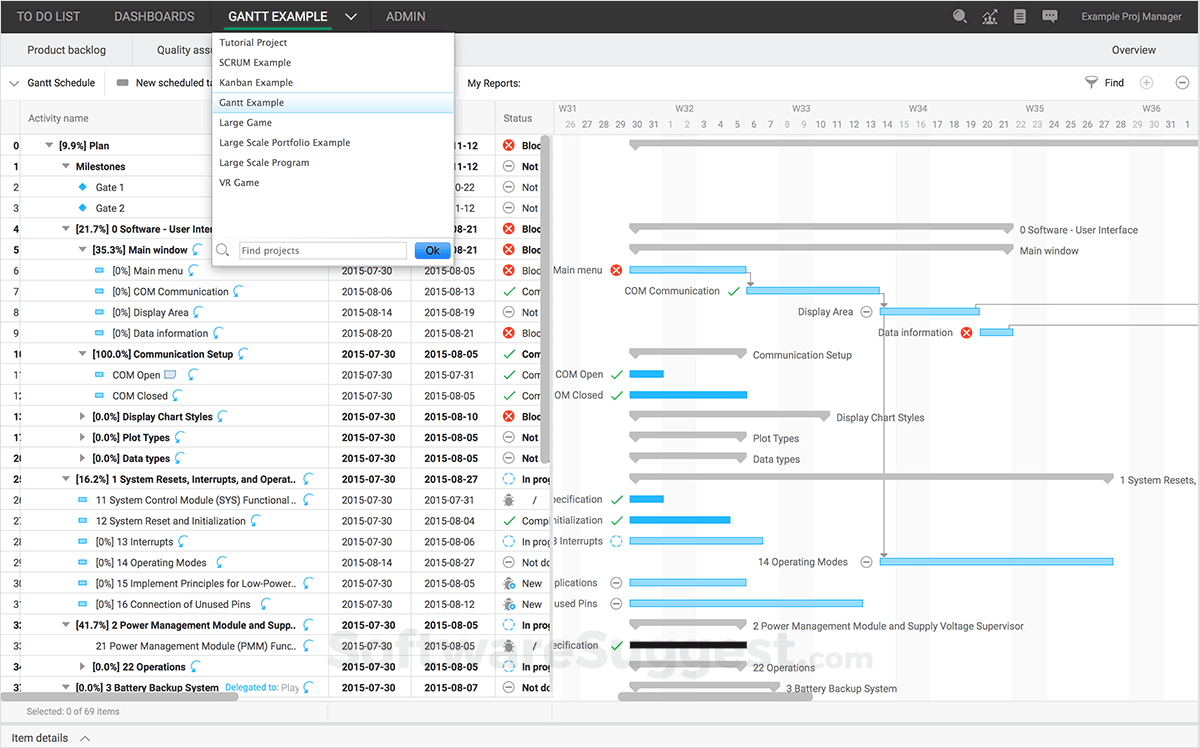The height and width of the screenshot is (748, 1200).
Task: Click the green completed check beside COM Open
Action: pos(617,374)
